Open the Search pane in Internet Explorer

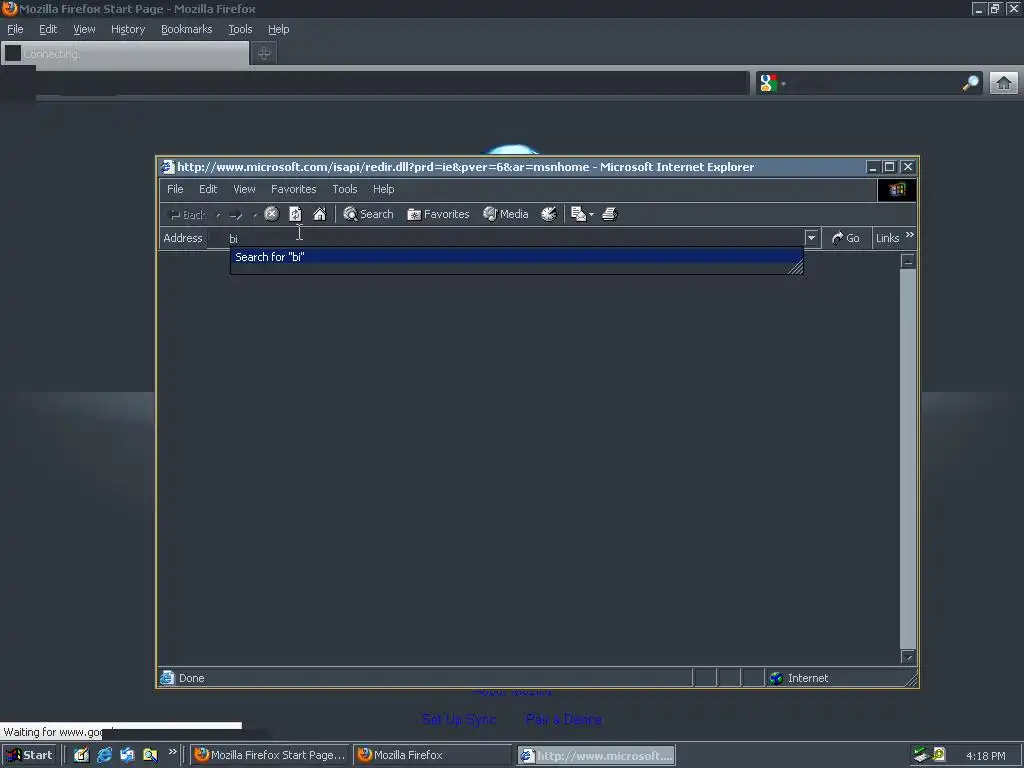click(368, 214)
